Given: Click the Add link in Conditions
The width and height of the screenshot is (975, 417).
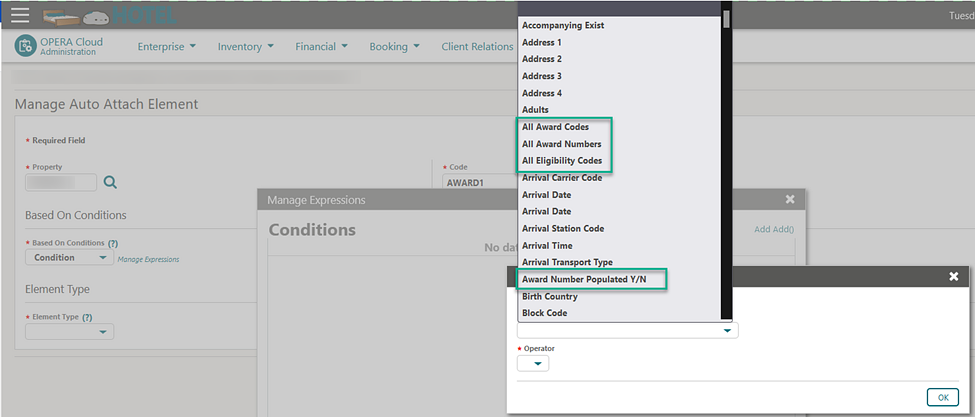Looking at the screenshot, I should click(762, 229).
